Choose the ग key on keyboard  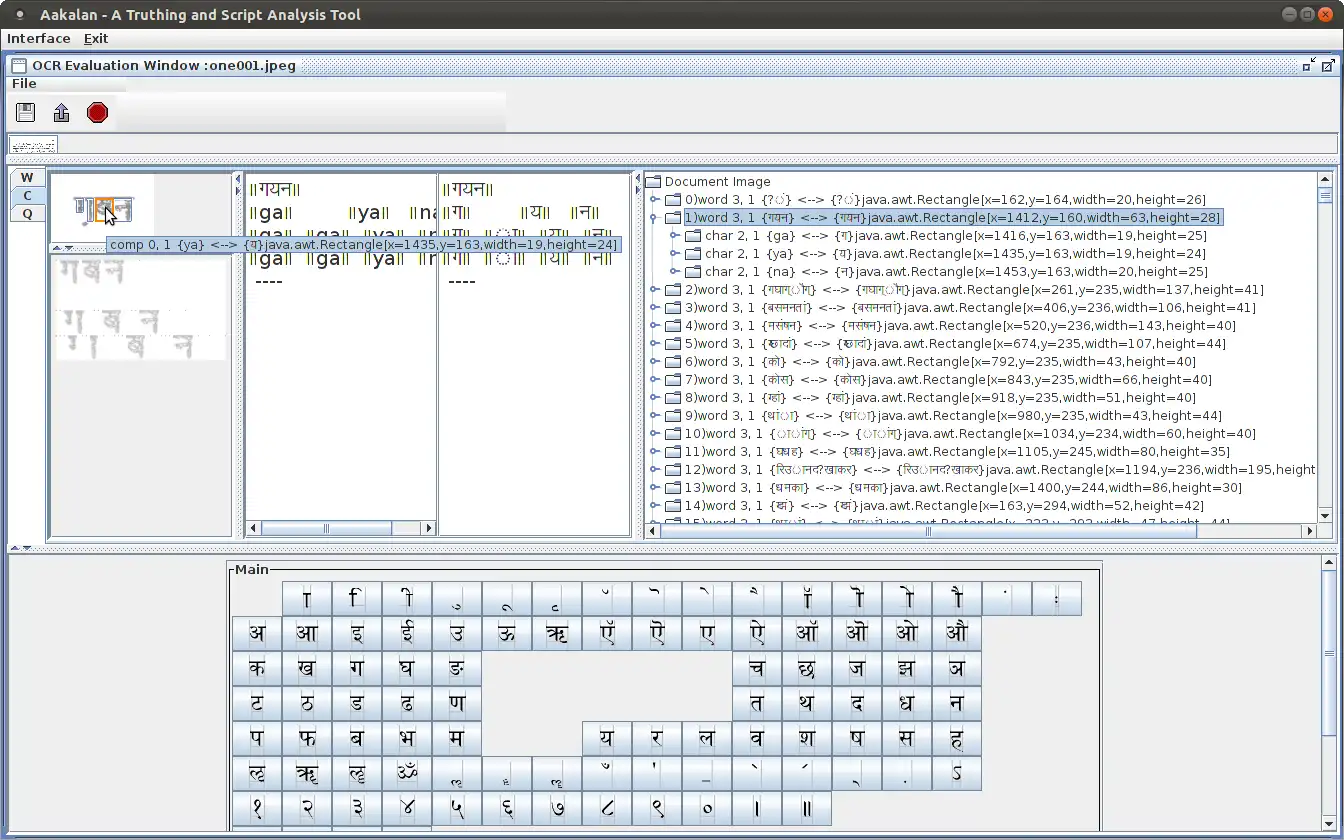(357, 668)
